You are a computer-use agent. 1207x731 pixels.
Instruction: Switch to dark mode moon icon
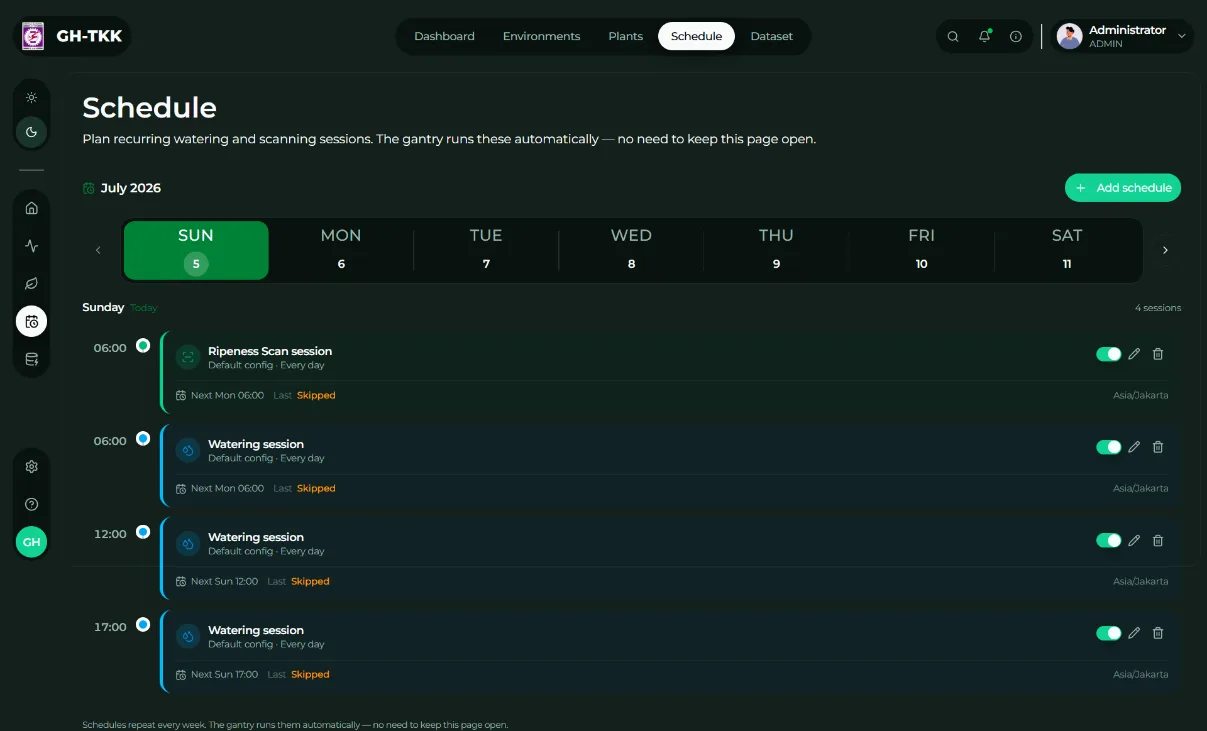(32, 132)
